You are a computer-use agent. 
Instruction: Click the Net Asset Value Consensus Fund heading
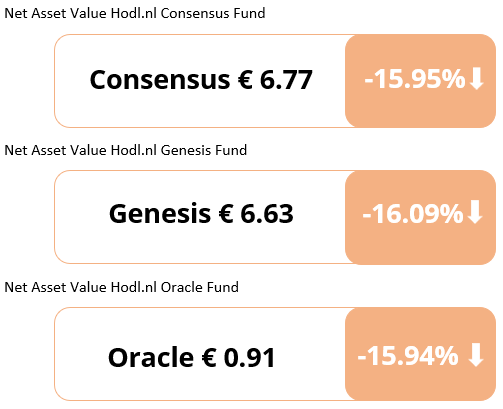[x=135, y=13]
